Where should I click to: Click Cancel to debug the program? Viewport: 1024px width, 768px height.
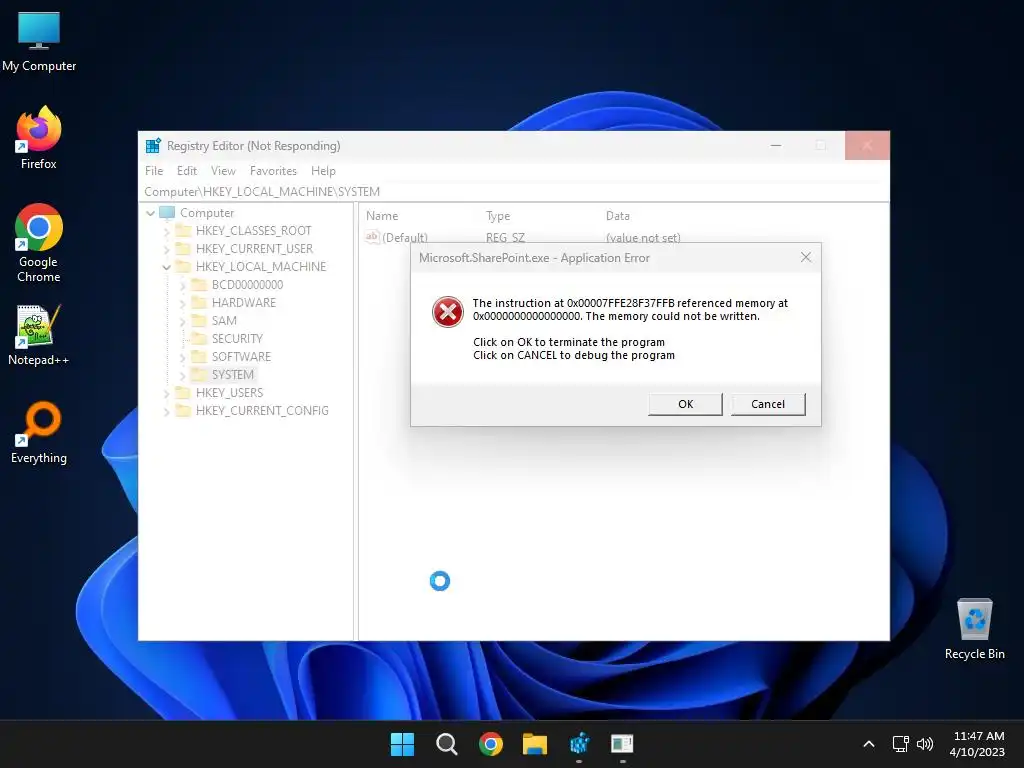(x=768, y=404)
